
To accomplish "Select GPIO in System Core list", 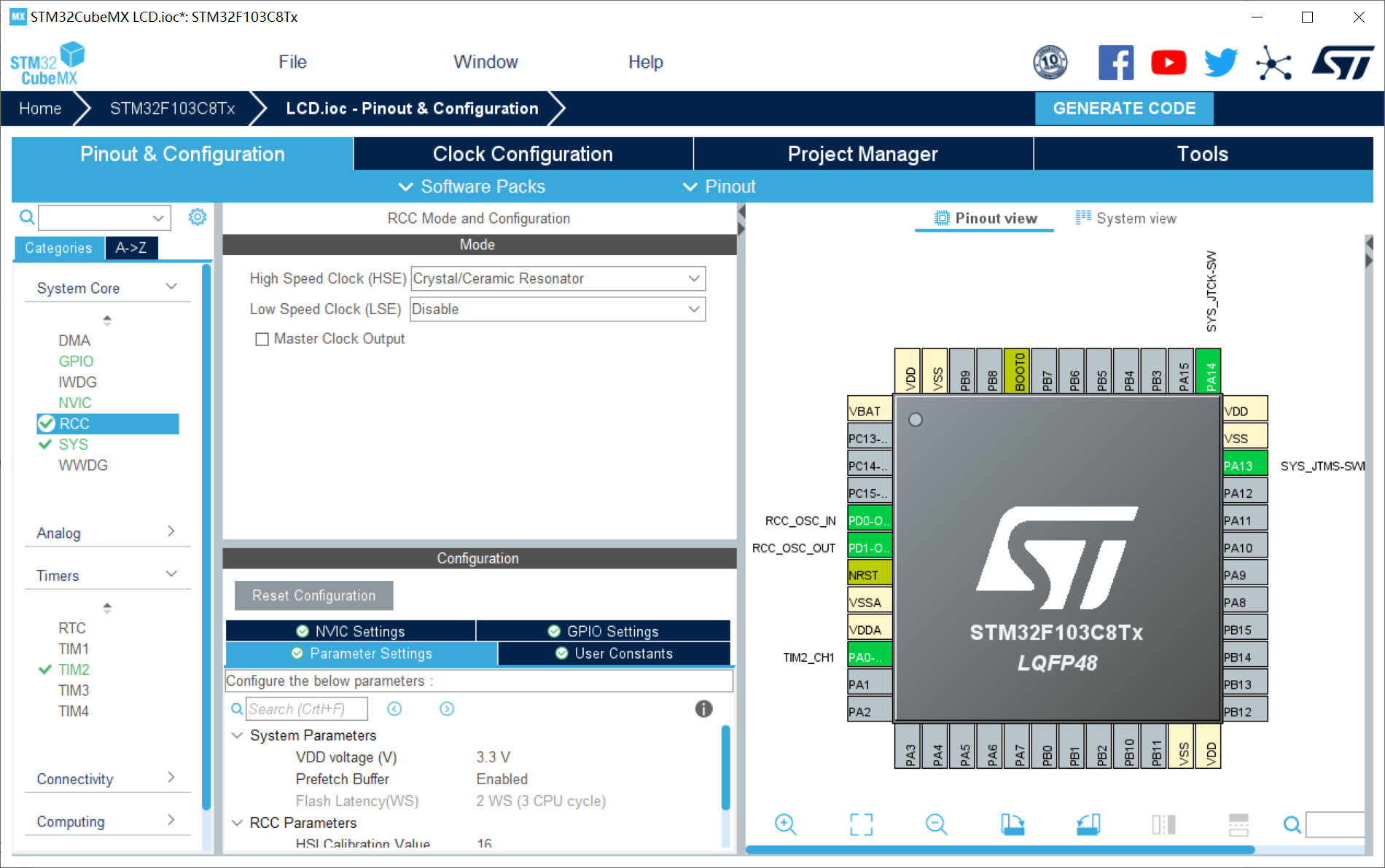I will pos(76,361).
